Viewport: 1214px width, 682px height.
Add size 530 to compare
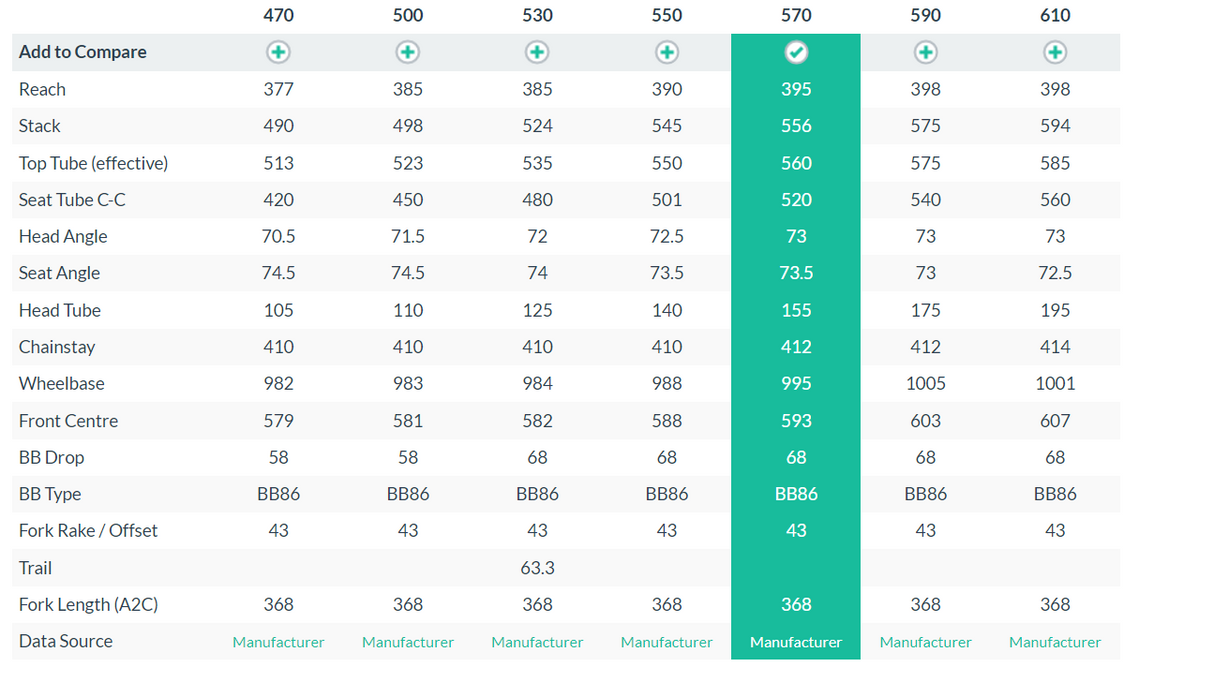point(537,52)
